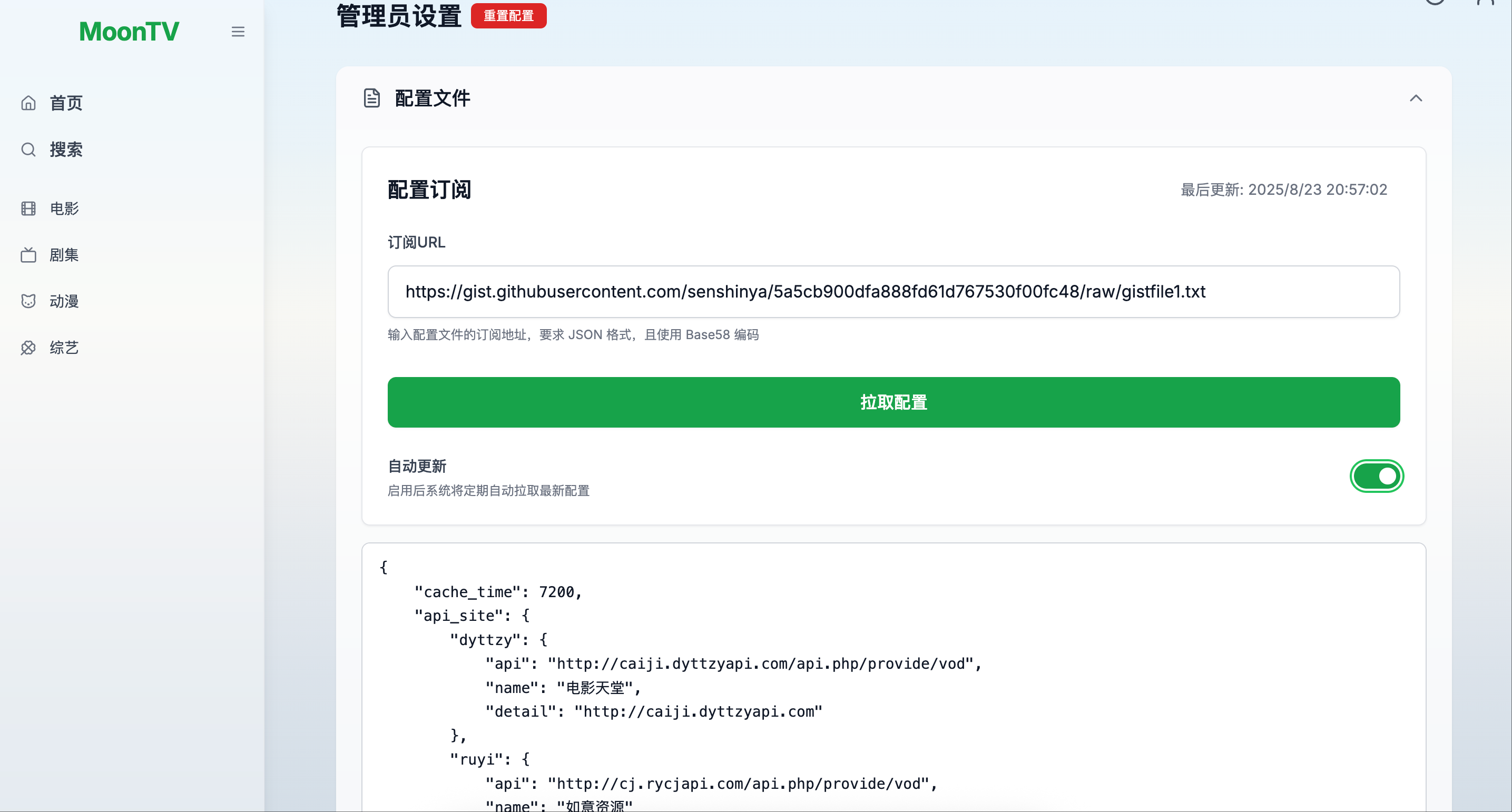Click inside the JSON config text area
This screenshot has width=1512, height=812.
coord(894,678)
